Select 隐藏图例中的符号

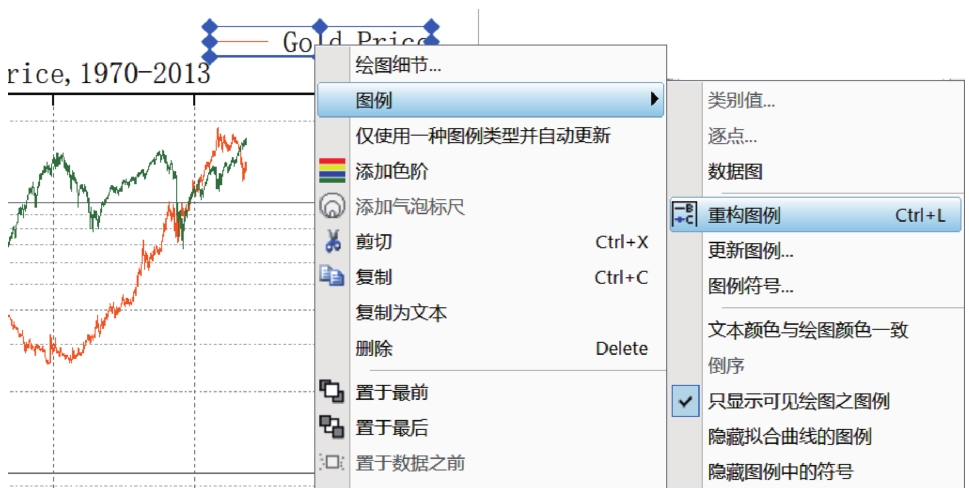pos(816,472)
